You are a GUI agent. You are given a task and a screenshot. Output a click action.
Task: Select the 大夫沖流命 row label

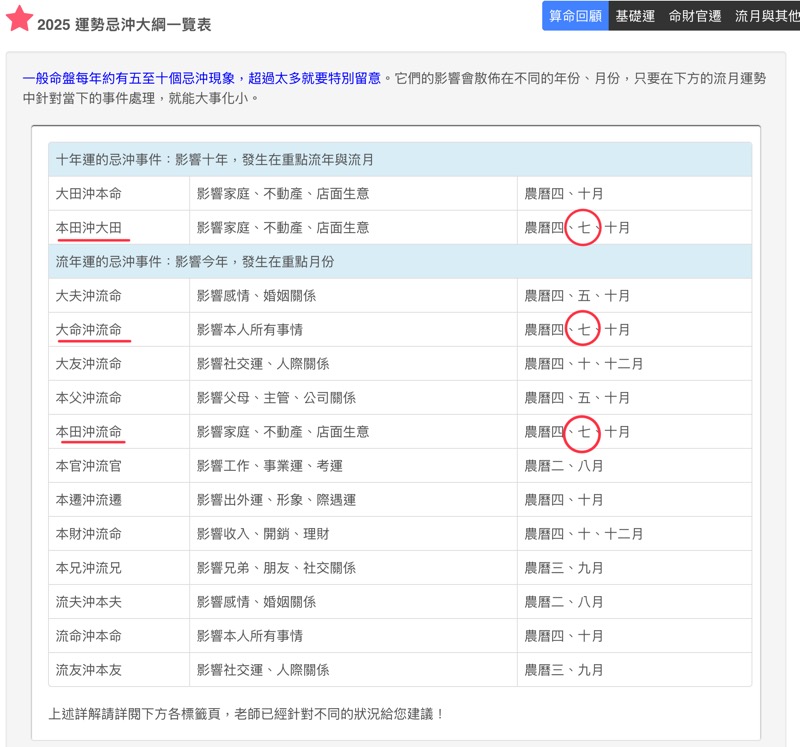[x=89, y=295]
